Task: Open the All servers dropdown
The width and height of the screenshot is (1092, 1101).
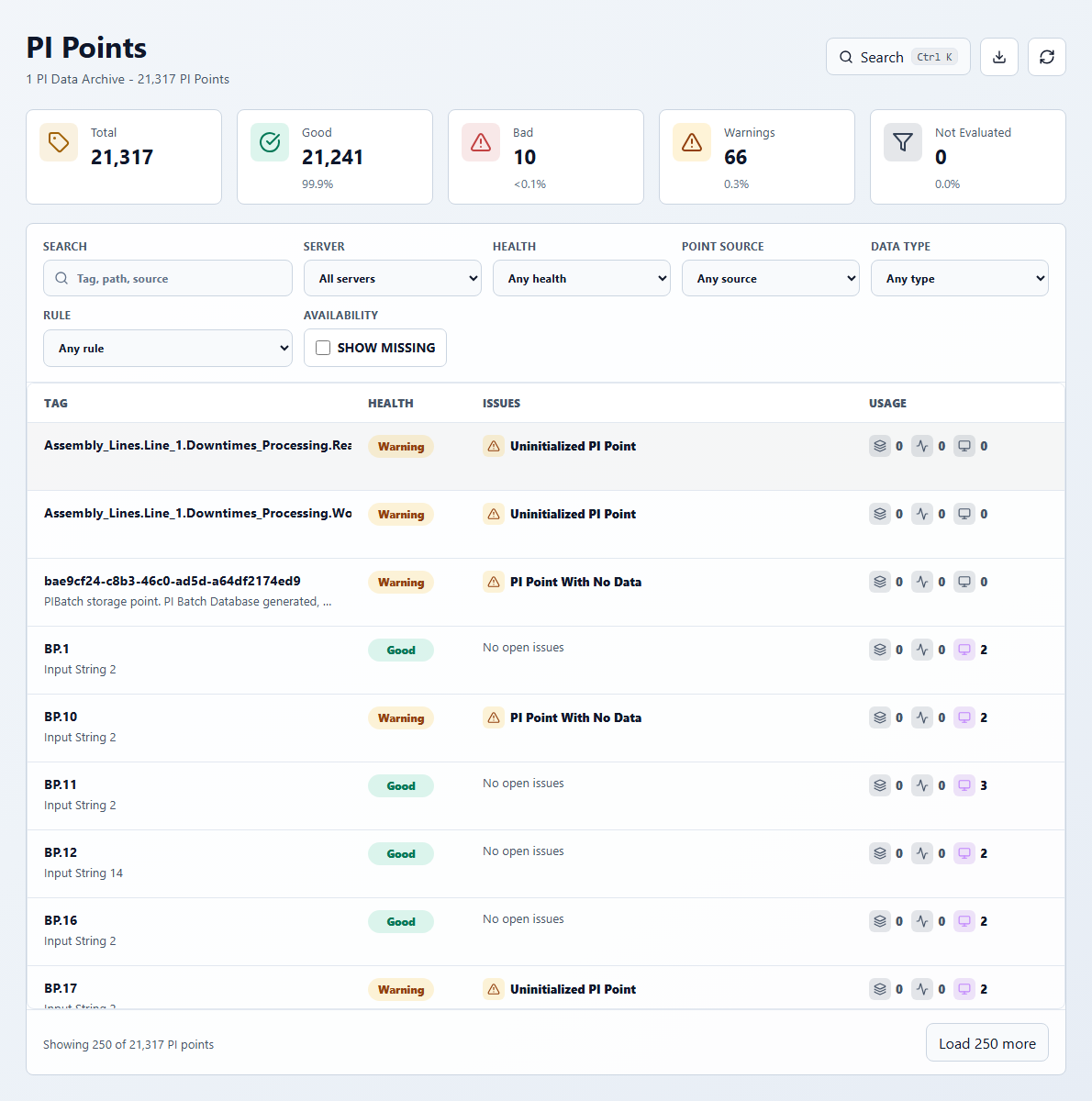Action: (393, 278)
